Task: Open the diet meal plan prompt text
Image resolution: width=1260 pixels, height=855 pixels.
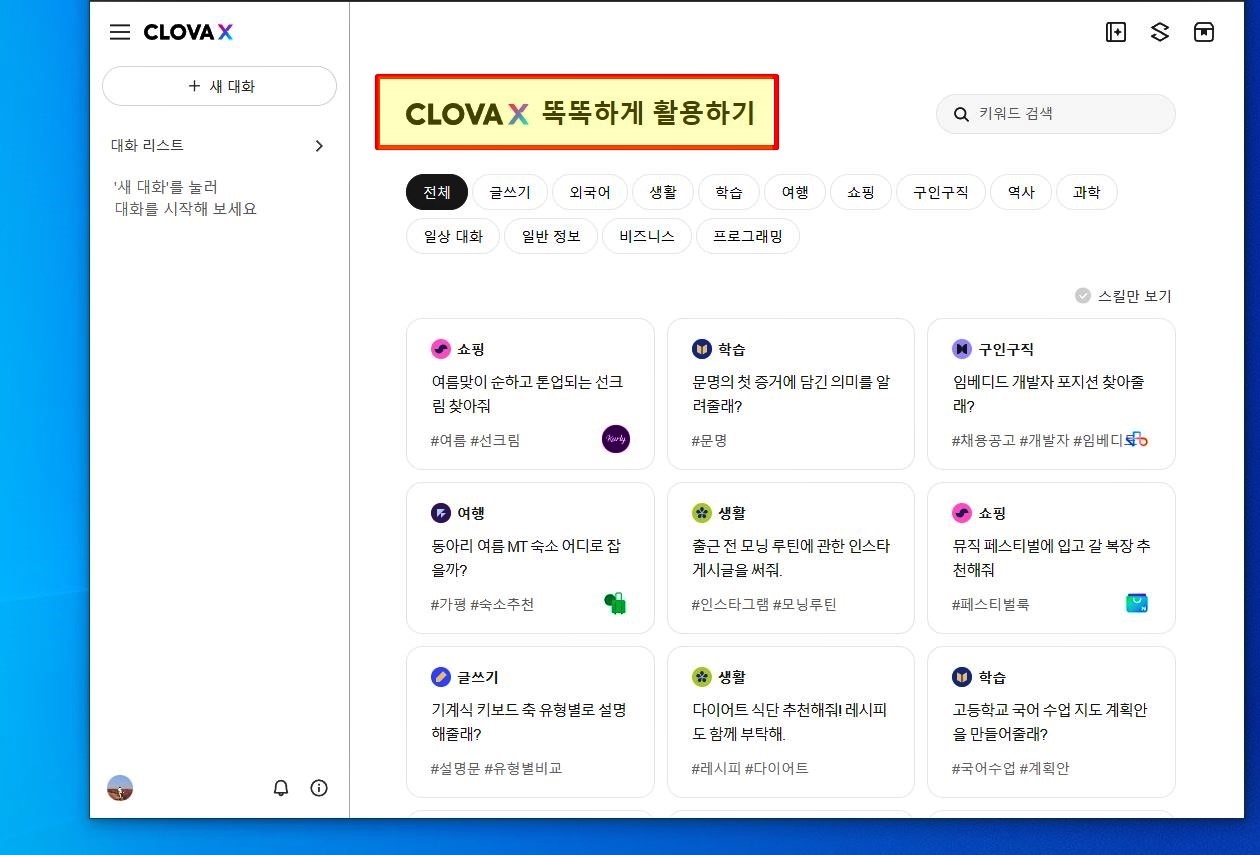Action: [x=790, y=722]
